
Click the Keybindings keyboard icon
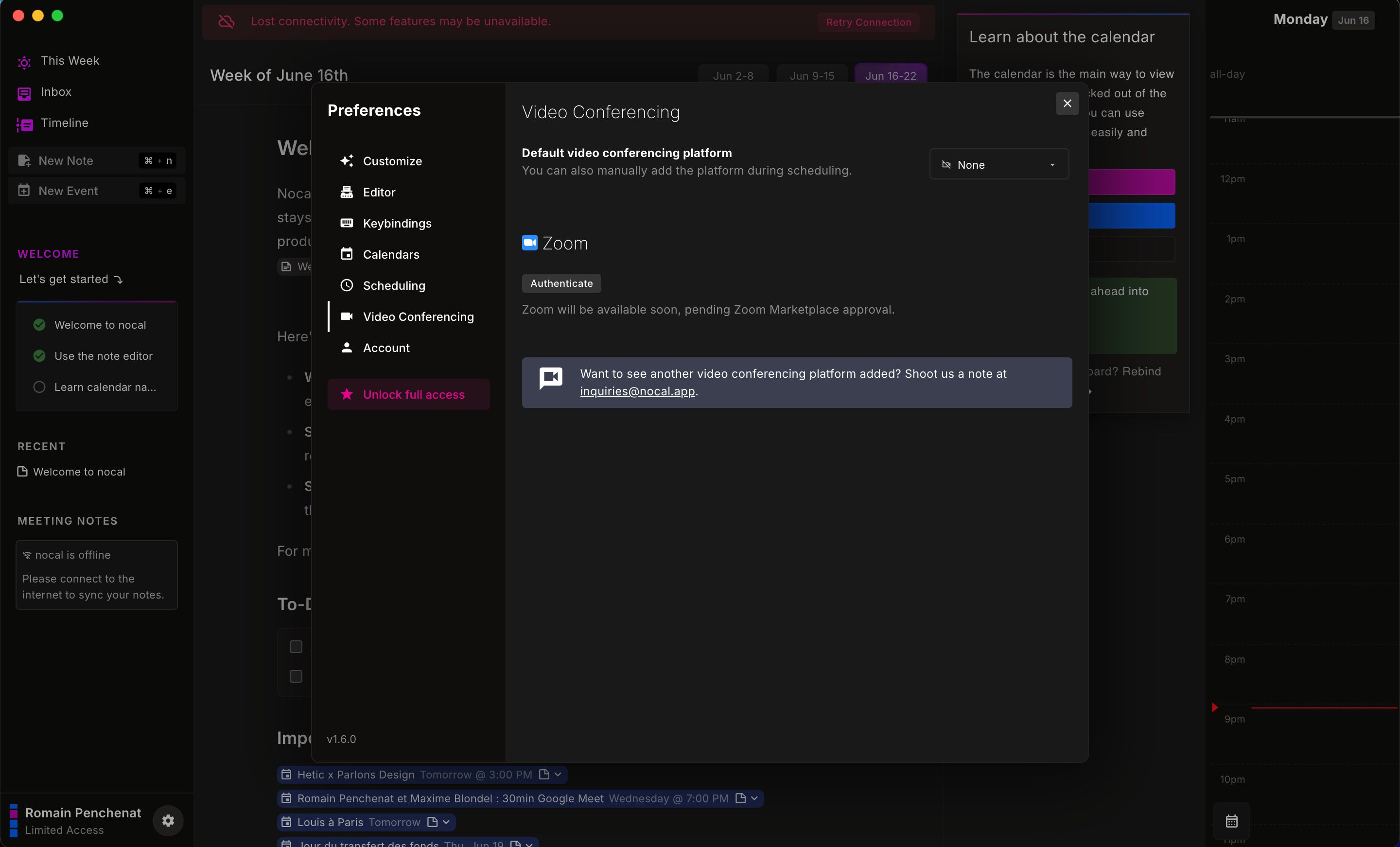[347, 223]
